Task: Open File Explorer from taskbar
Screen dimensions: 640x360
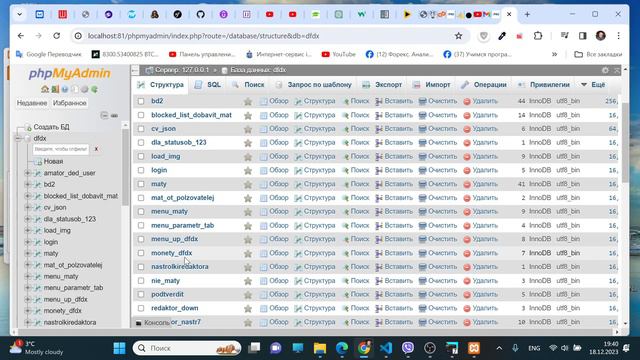Action: tap(320, 348)
